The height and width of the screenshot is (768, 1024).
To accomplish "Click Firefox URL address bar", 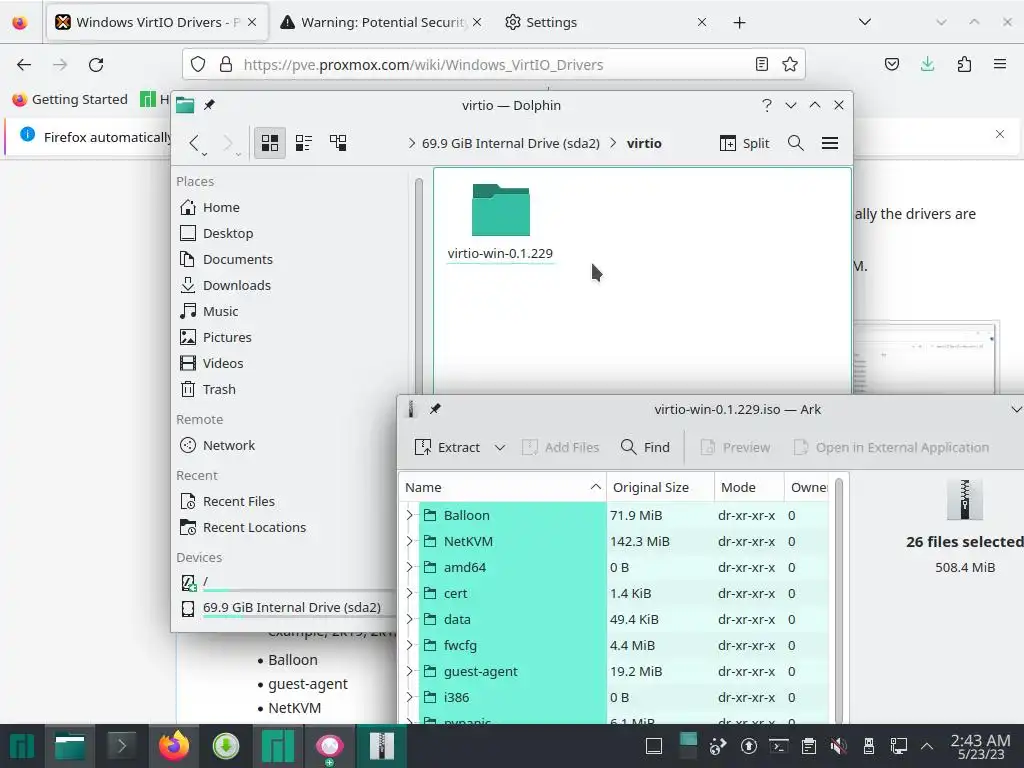I will pyautogui.click(x=494, y=65).
